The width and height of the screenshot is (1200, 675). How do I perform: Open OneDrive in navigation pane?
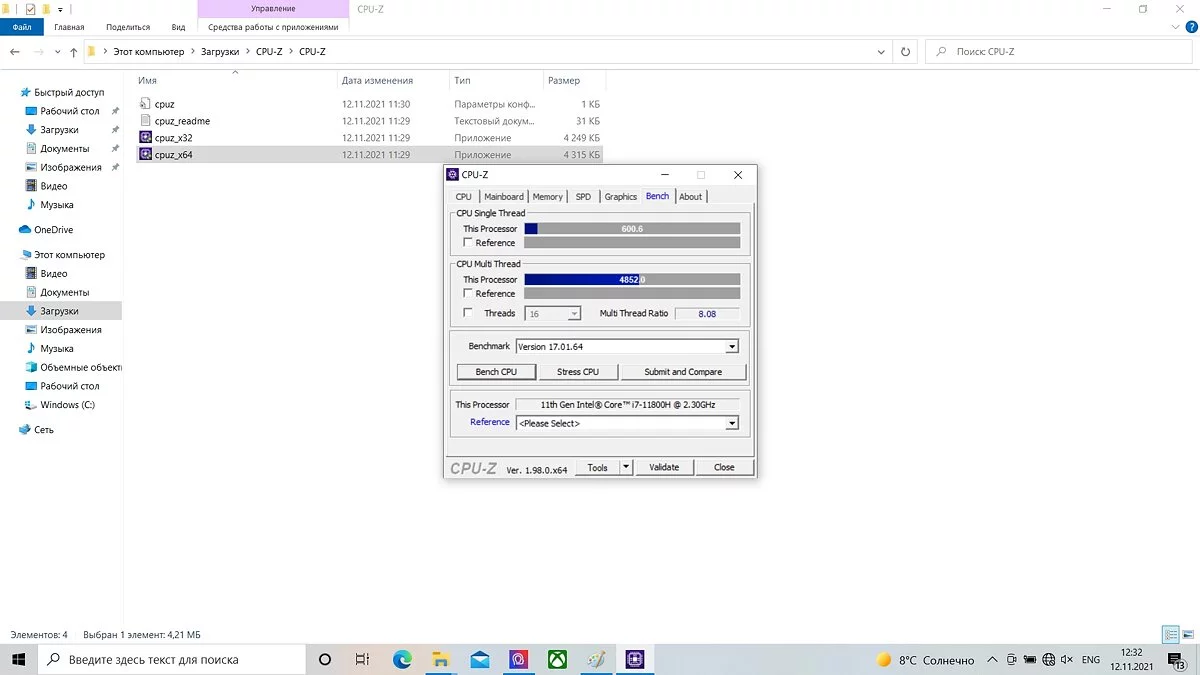point(53,230)
